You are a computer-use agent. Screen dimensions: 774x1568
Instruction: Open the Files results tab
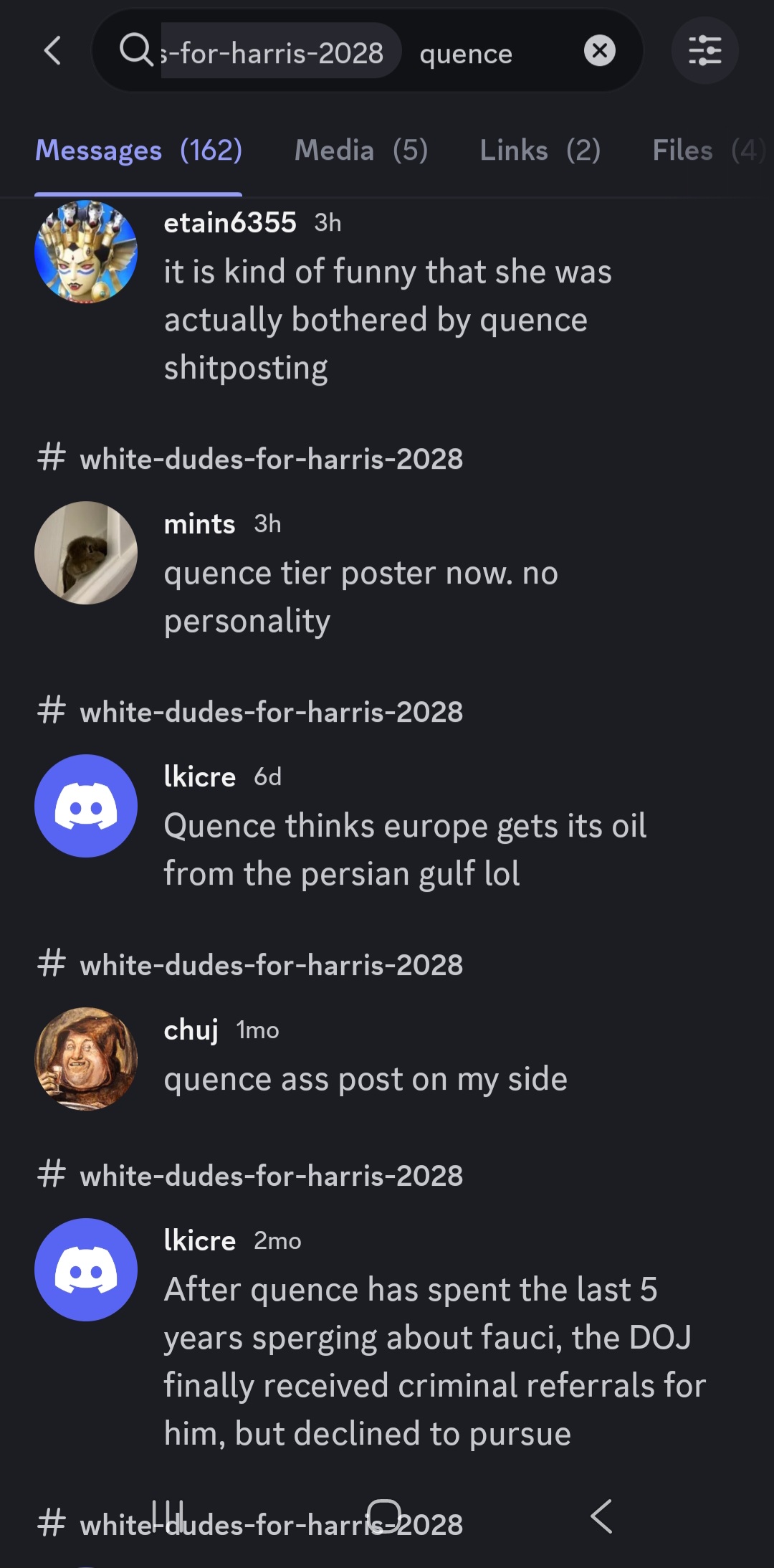click(708, 151)
